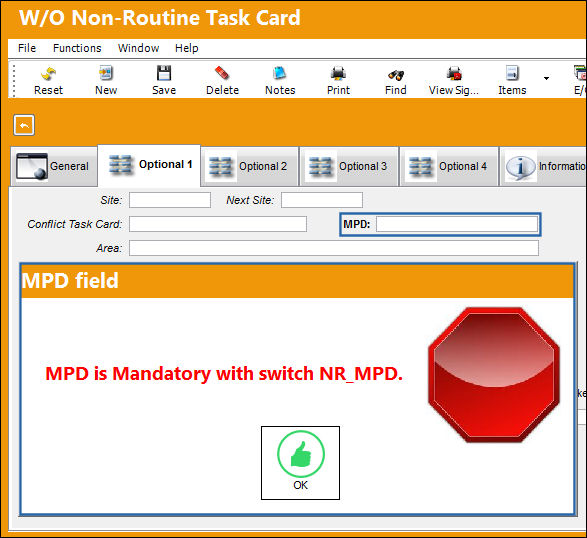This screenshot has width=587, height=538.
Task: Open the File menu
Action: coord(27,48)
